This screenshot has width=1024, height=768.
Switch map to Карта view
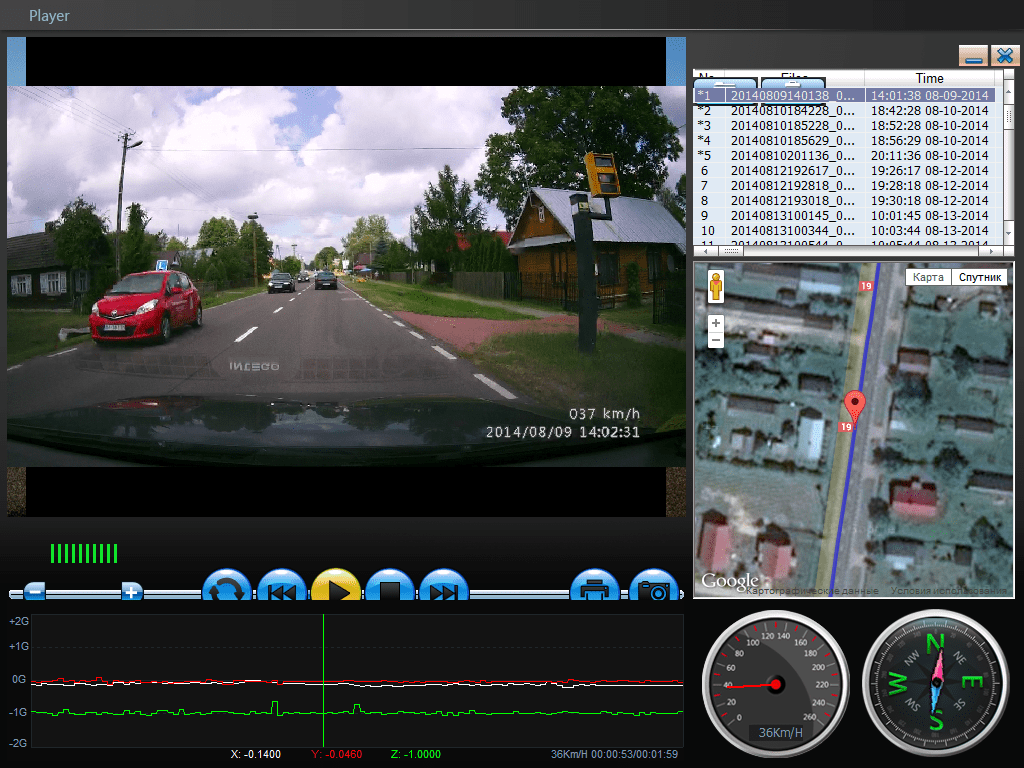[927, 277]
